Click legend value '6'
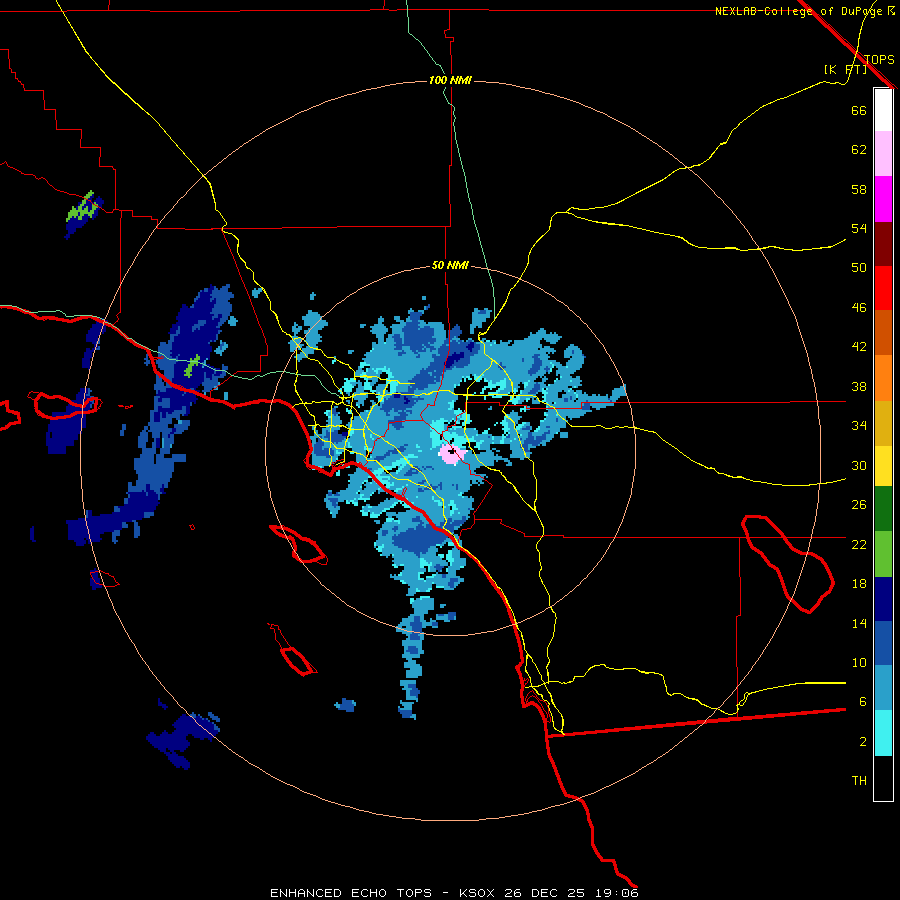900x900 pixels. point(863,701)
